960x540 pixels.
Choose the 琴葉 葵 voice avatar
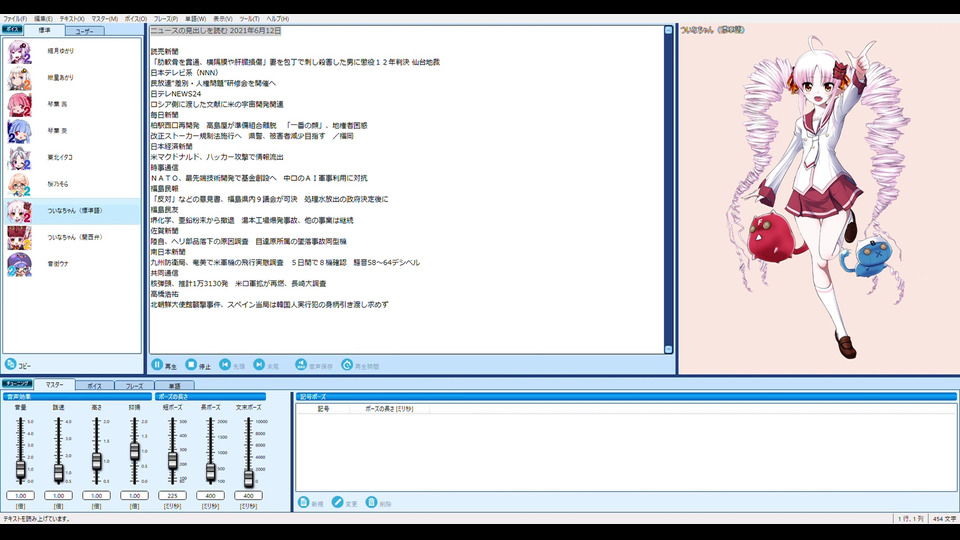pyautogui.click(x=20, y=131)
